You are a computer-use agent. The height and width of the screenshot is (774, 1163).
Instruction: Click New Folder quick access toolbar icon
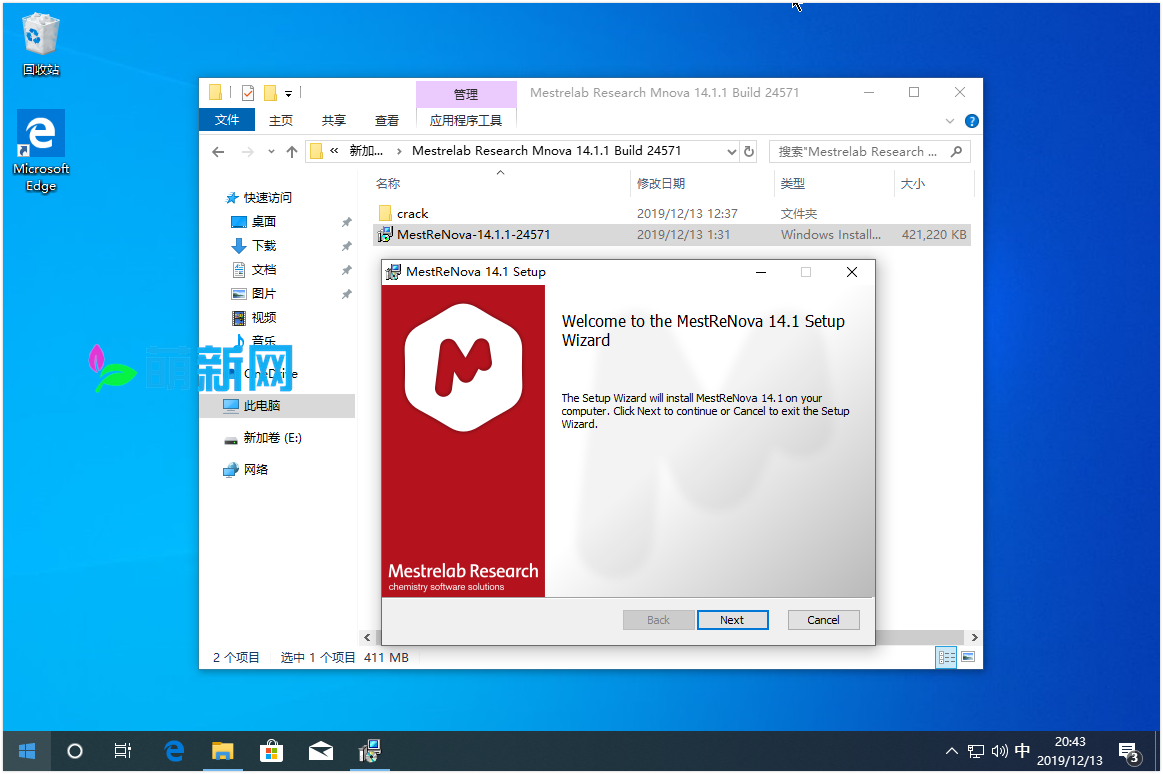tap(271, 93)
